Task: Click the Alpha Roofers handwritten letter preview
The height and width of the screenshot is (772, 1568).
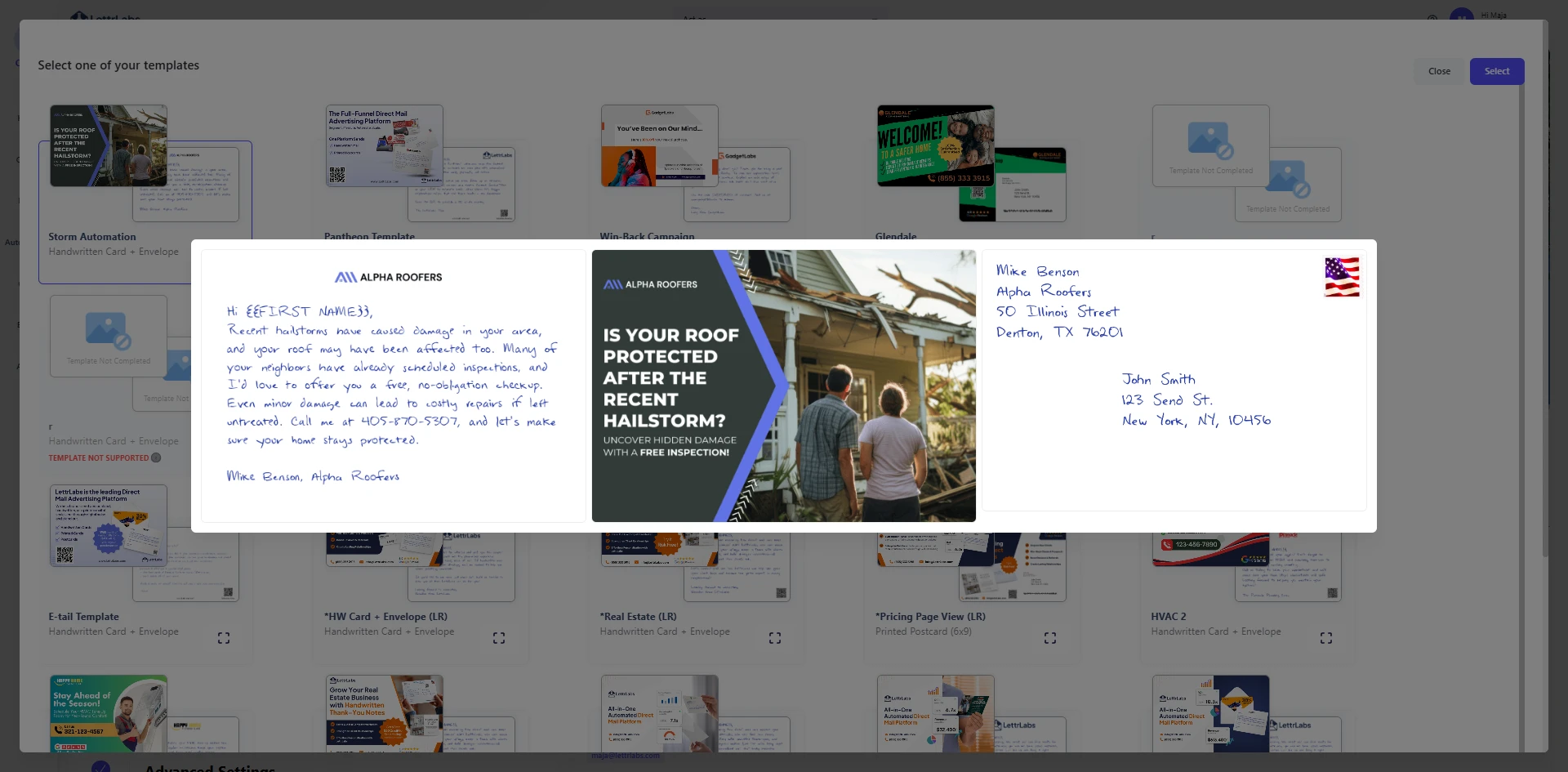Action: [x=394, y=386]
